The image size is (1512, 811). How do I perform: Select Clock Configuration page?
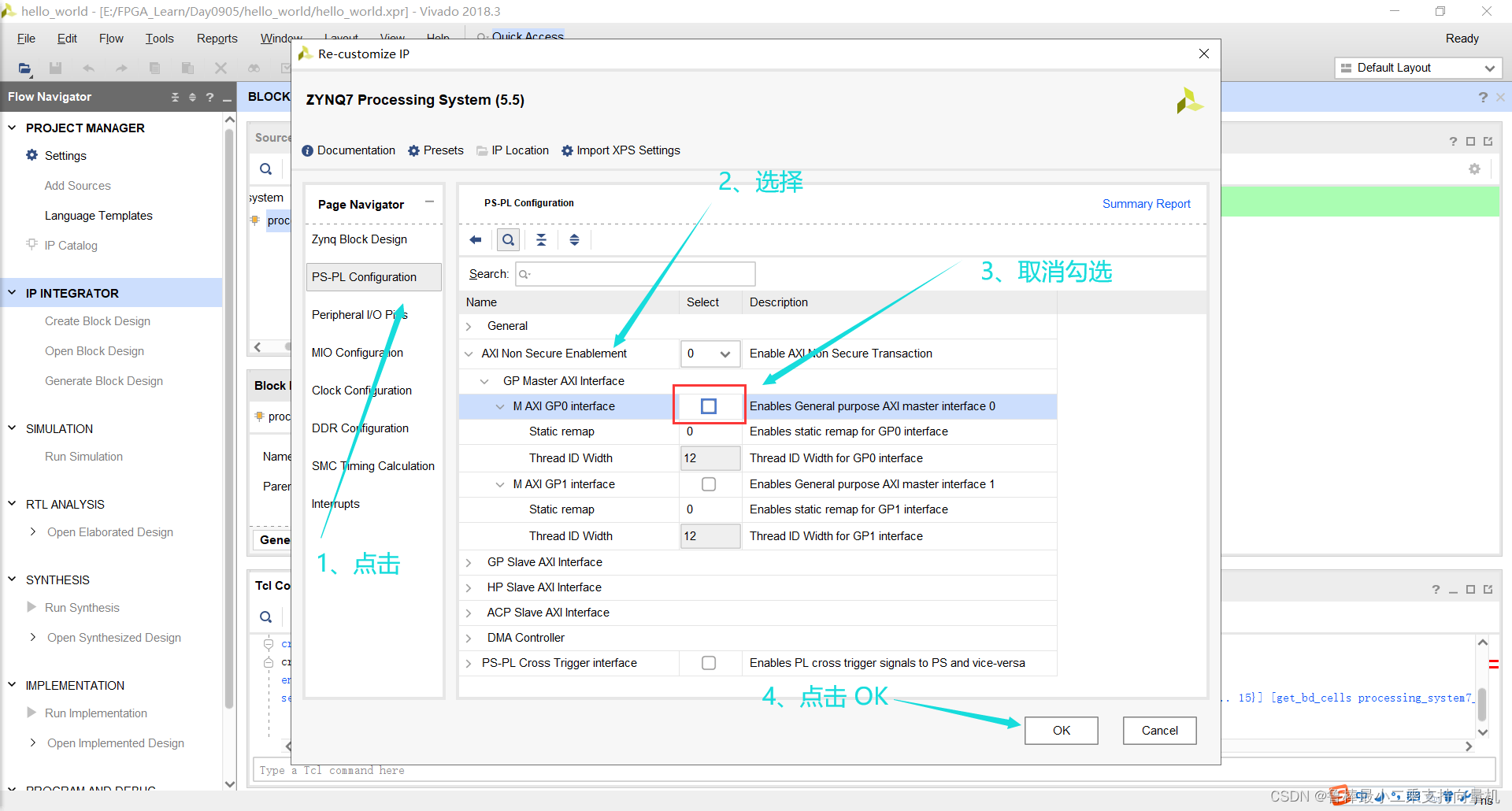coord(361,391)
